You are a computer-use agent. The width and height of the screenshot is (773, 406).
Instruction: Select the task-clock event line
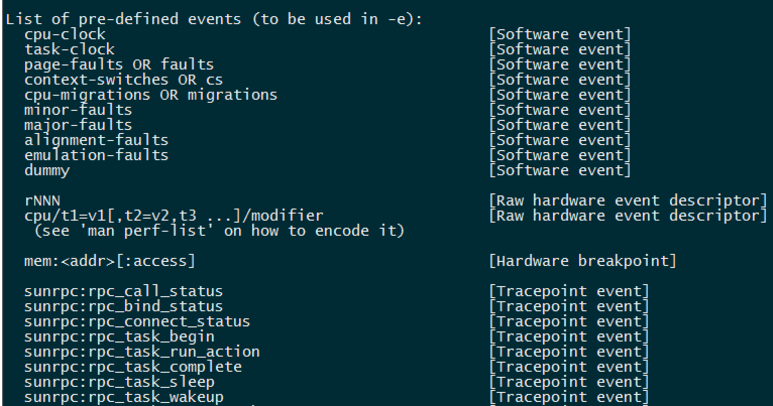click(70, 49)
